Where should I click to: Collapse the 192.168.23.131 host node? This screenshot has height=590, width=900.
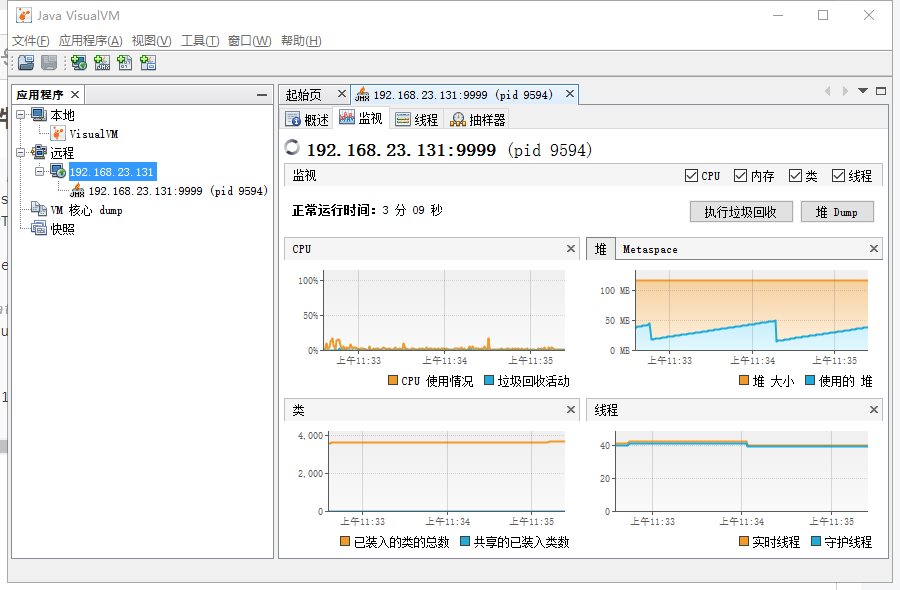pos(40,171)
